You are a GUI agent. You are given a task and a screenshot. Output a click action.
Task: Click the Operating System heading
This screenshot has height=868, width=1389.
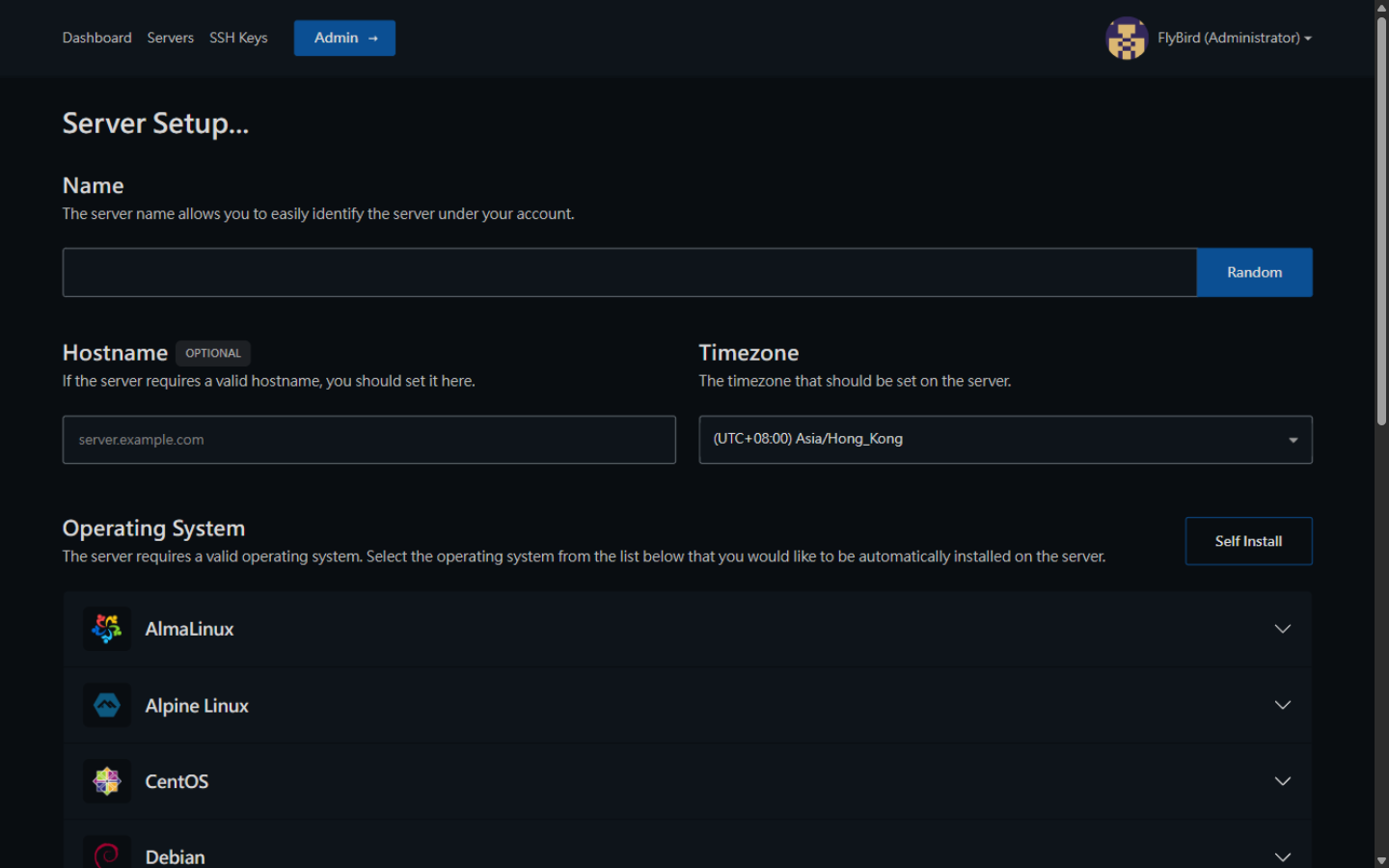tap(153, 529)
